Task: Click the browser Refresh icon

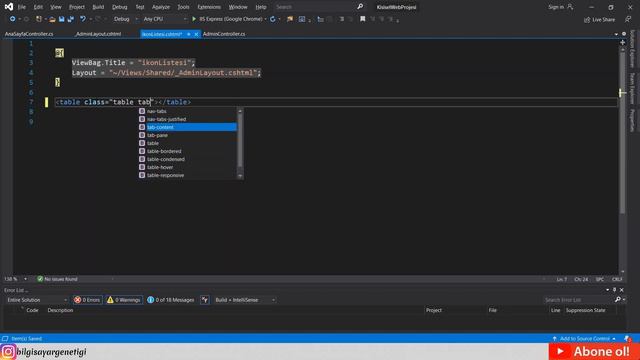Action: pos(273,19)
